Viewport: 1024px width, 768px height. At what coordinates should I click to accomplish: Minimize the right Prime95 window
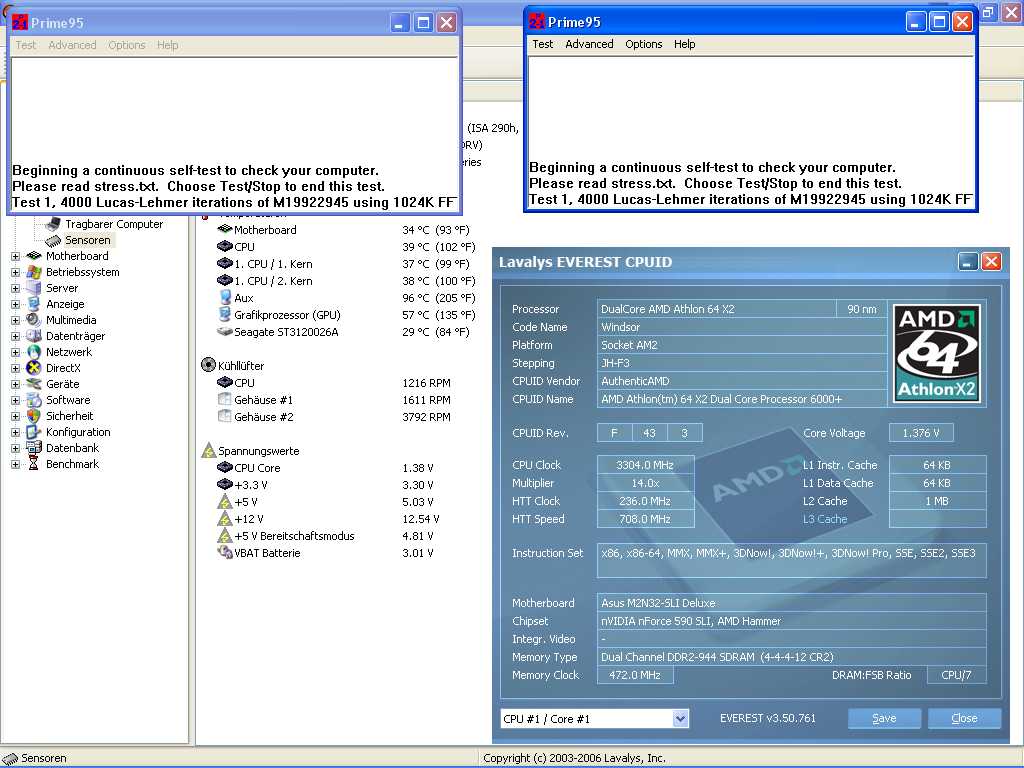[x=916, y=22]
